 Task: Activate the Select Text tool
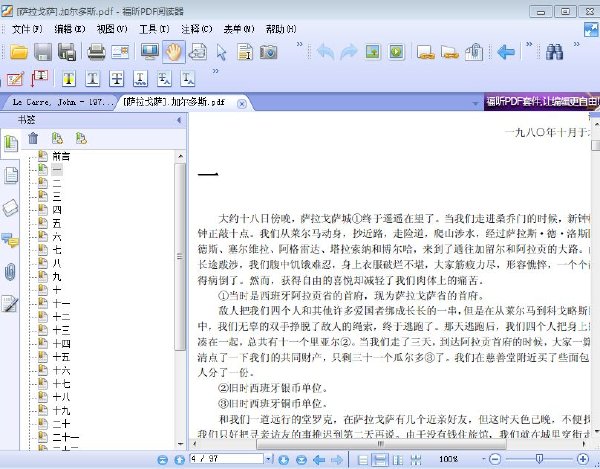point(245,52)
